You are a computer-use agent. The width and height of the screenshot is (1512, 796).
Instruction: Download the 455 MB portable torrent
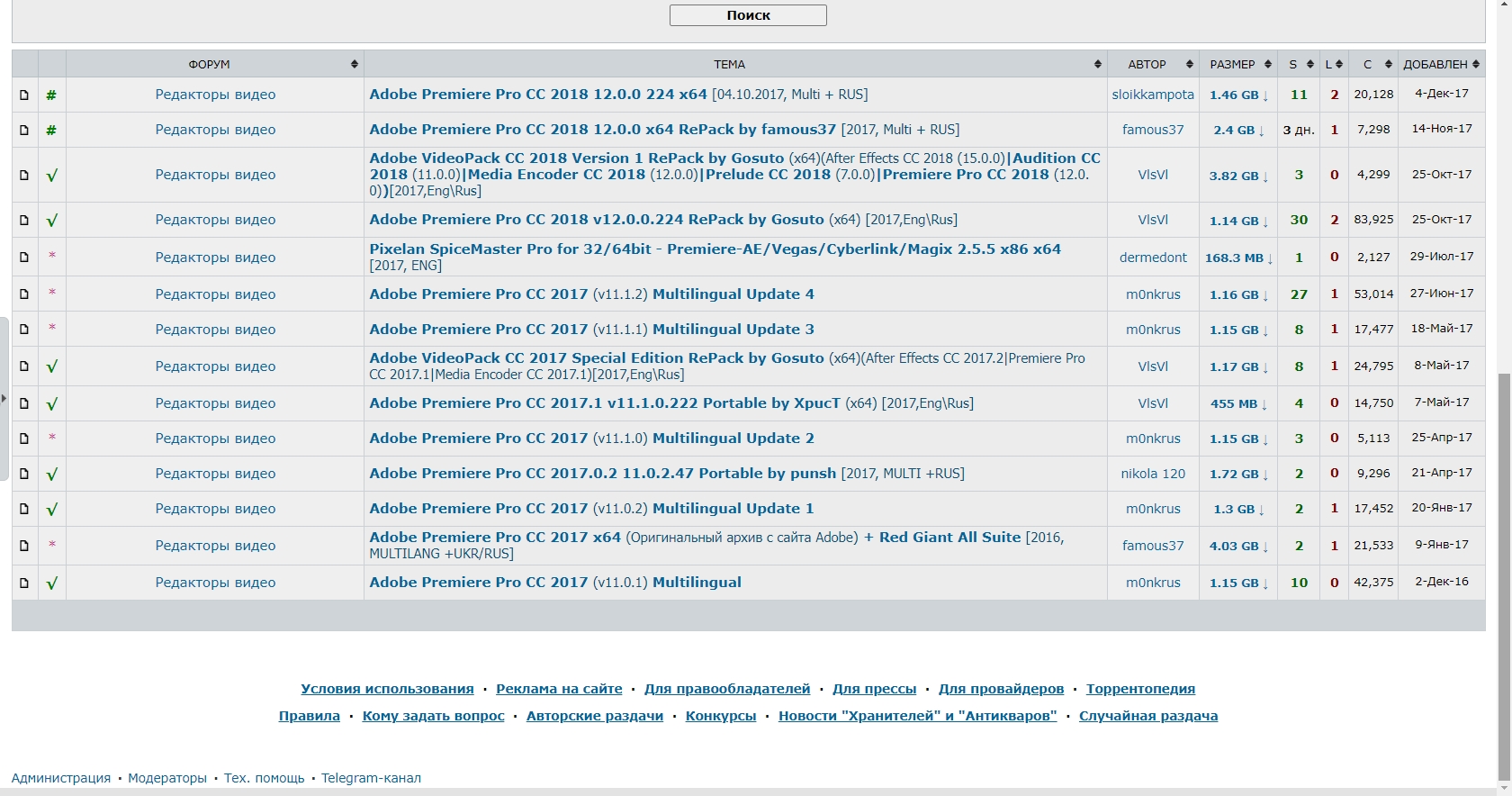point(1238,403)
